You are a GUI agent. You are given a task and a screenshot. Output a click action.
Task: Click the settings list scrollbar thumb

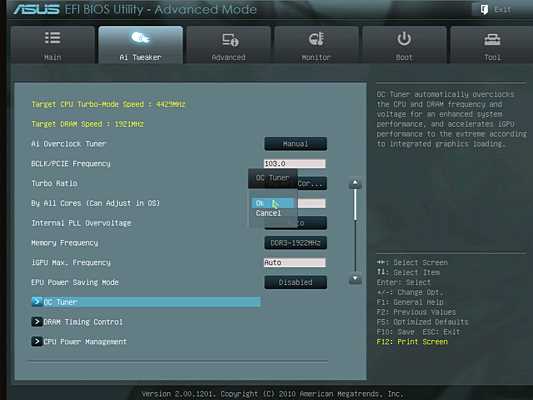coord(355,205)
